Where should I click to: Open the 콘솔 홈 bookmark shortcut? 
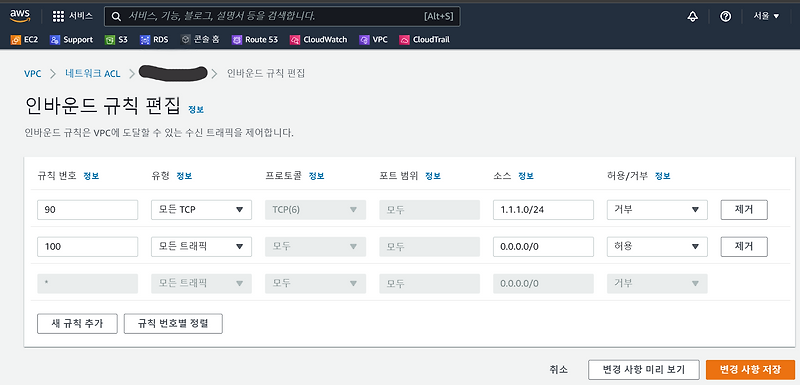point(200,39)
